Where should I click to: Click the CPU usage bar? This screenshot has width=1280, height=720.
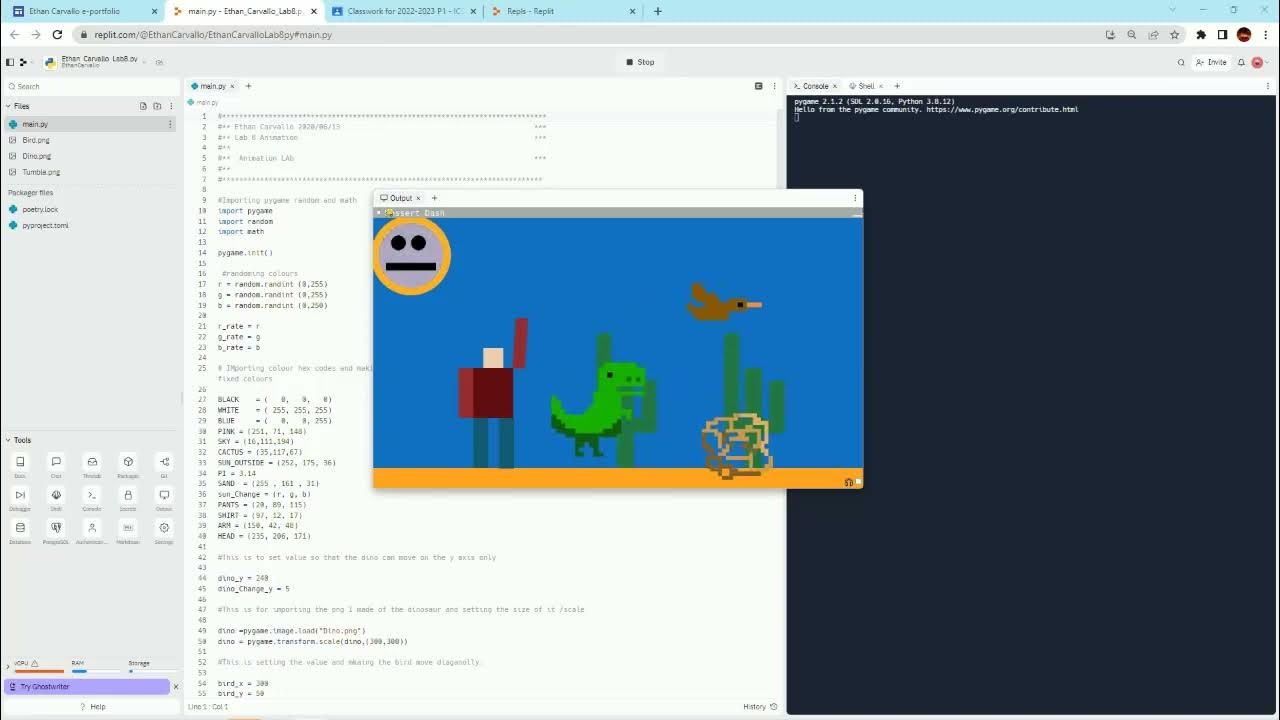[x=38, y=671]
